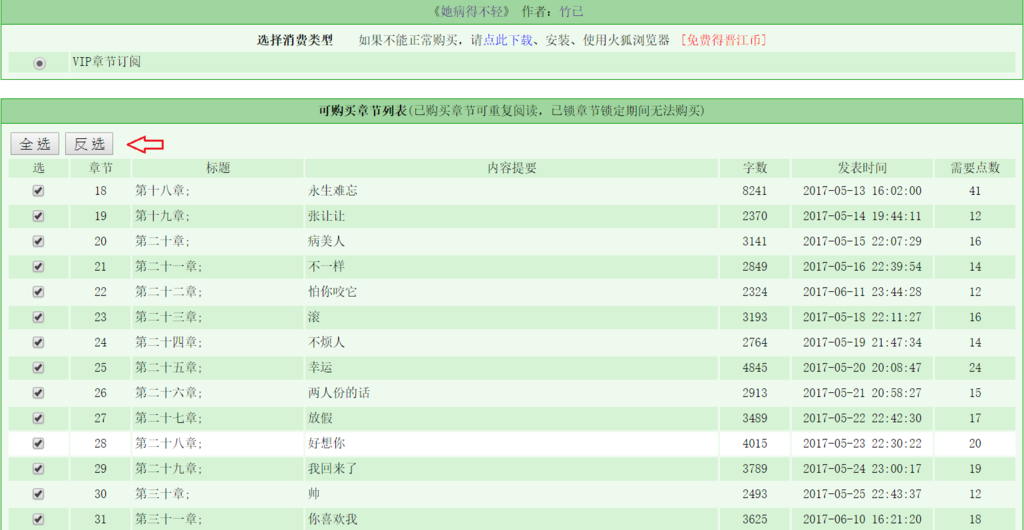The height and width of the screenshot is (530, 1024).
Task: Uncheck chapter 25 幸运 checkbox
Action: pos(39,367)
